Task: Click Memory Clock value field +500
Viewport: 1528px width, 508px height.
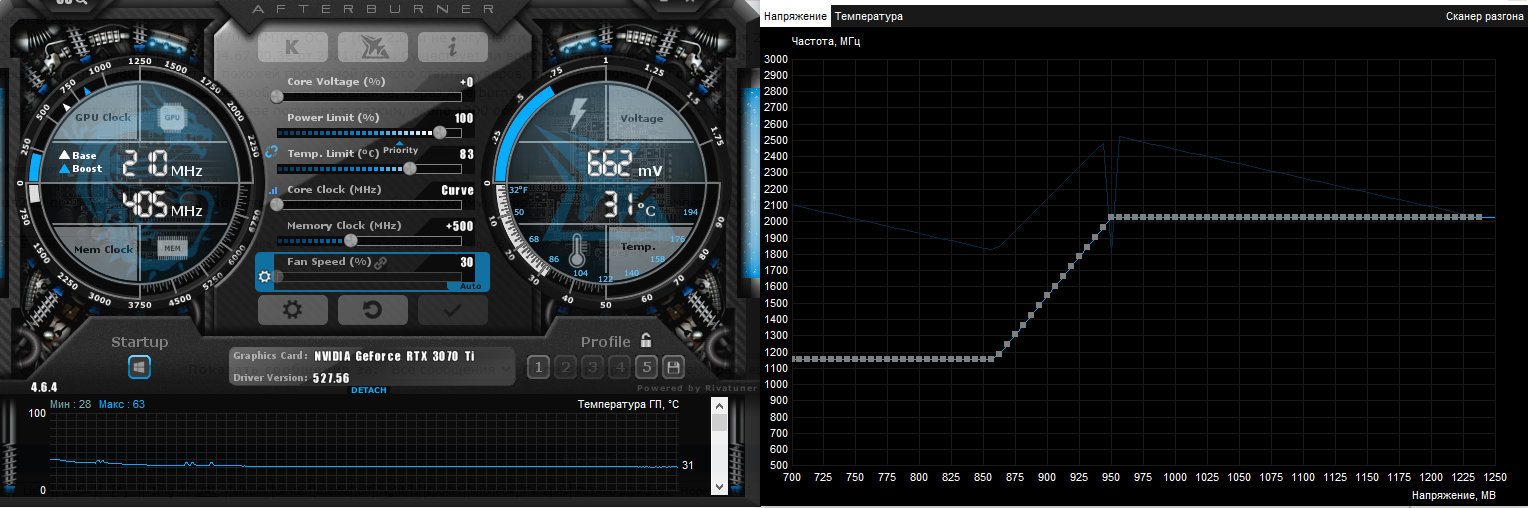Action: (x=460, y=226)
